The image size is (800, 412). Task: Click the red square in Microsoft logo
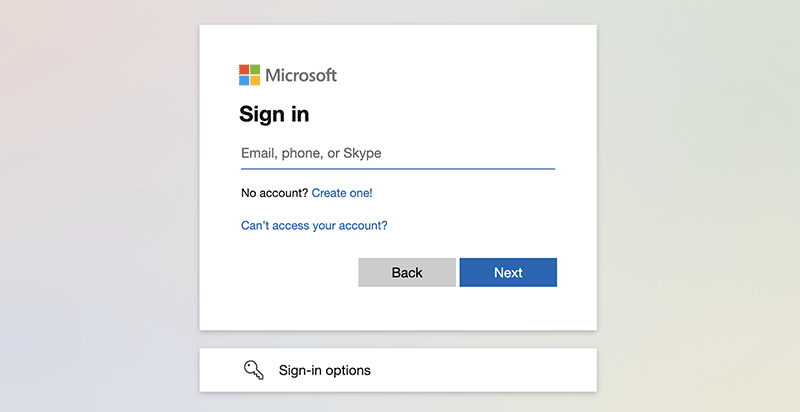tap(244, 70)
